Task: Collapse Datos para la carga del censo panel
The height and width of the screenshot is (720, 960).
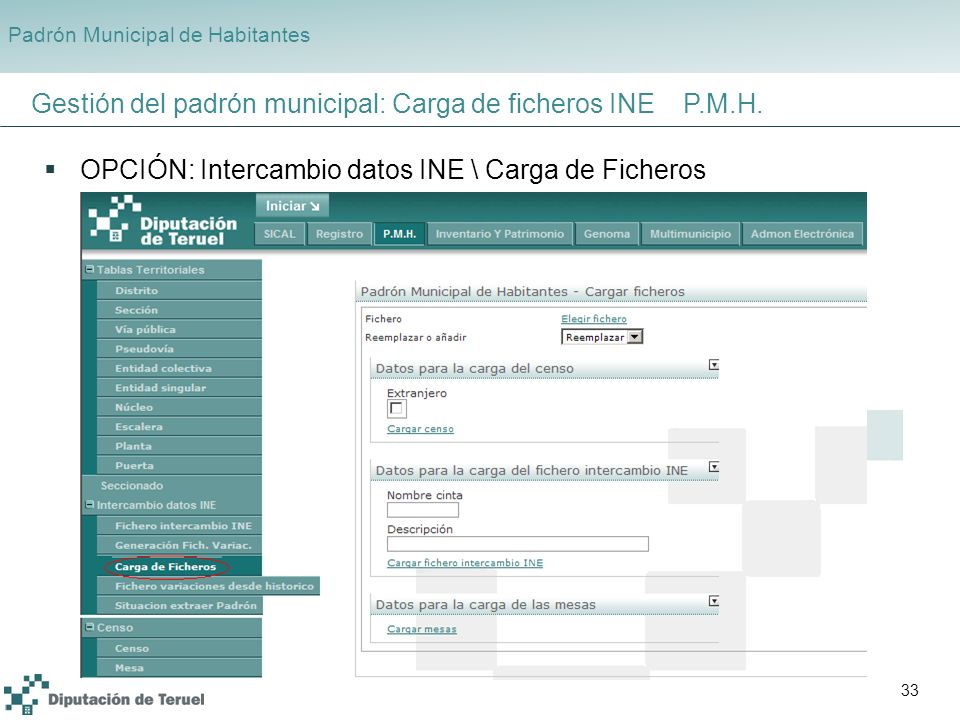Action: (713, 365)
